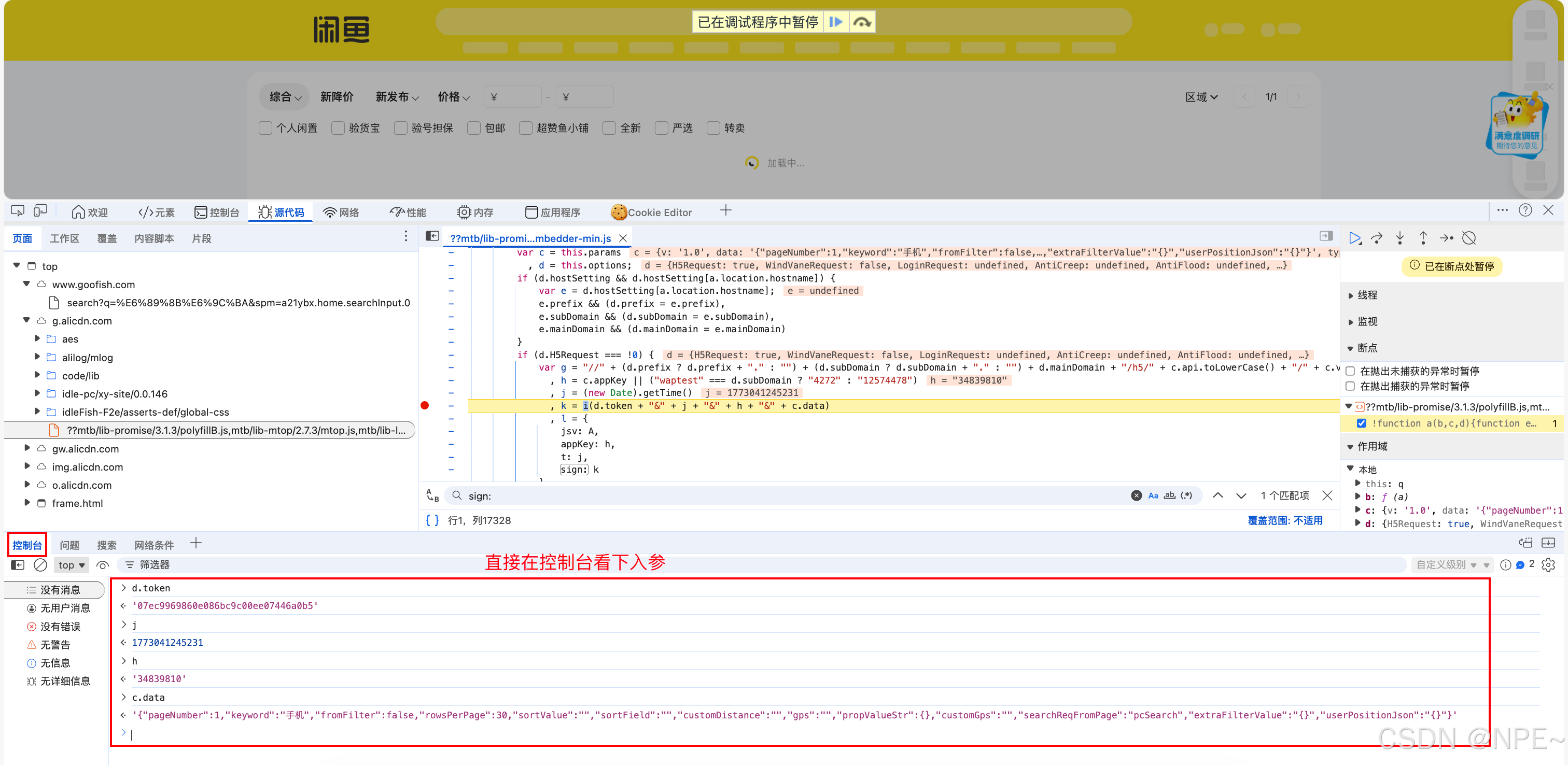Click the clear console icon
Viewport: 1568px width, 765px height.
pos(40,565)
